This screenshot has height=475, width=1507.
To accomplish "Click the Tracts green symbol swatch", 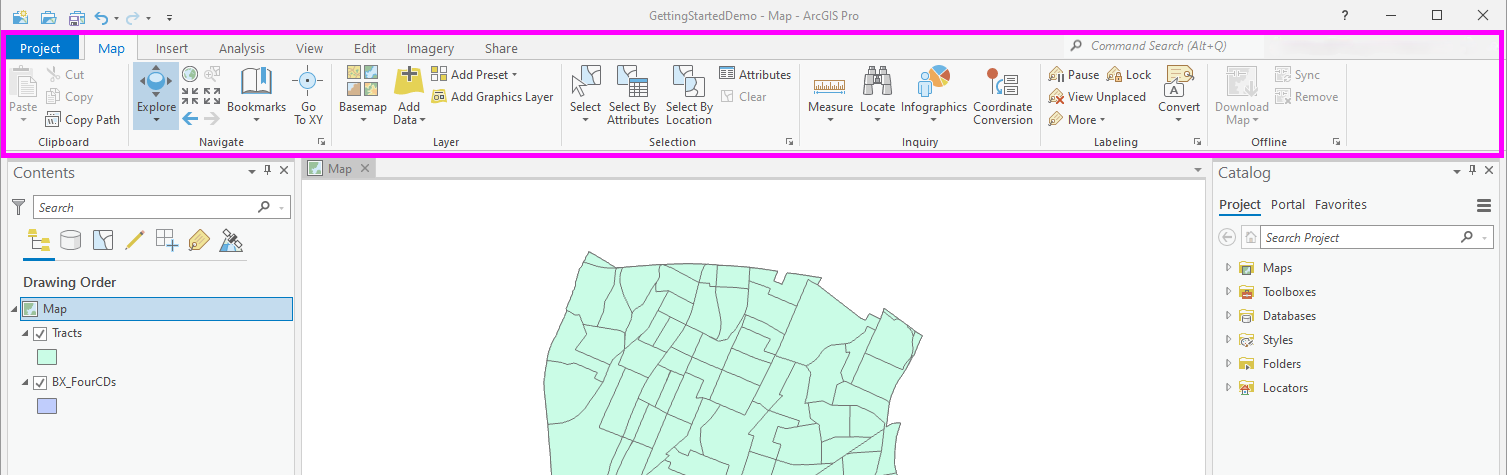I will click(47, 357).
